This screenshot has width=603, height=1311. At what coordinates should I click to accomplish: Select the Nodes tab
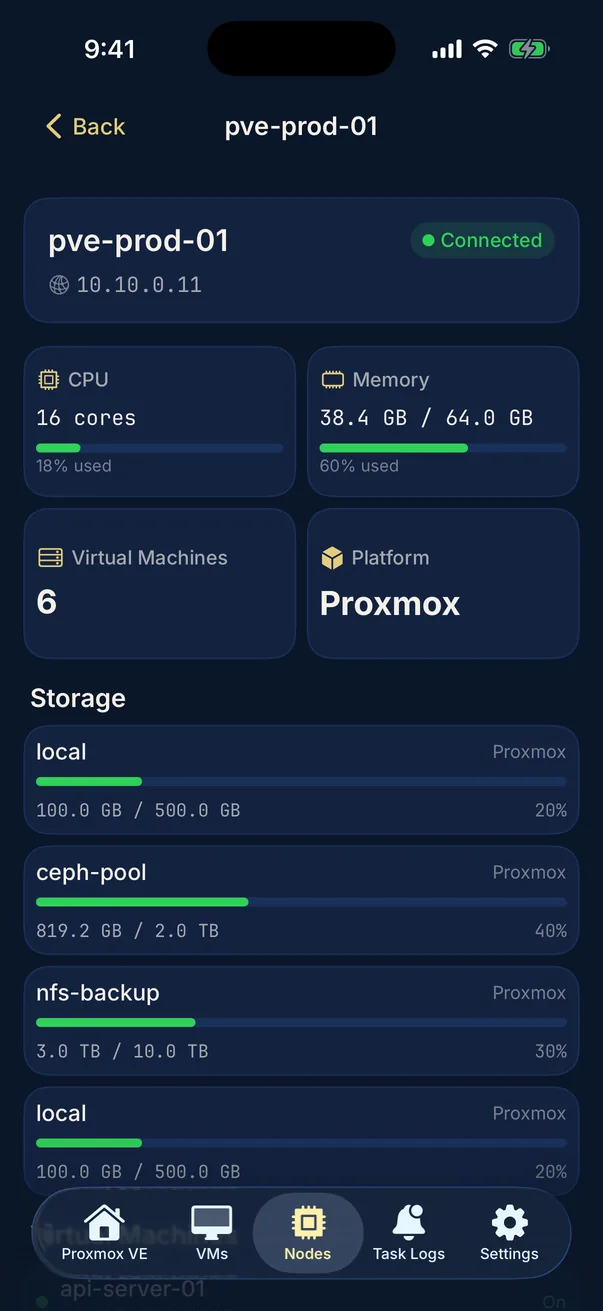click(308, 1233)
